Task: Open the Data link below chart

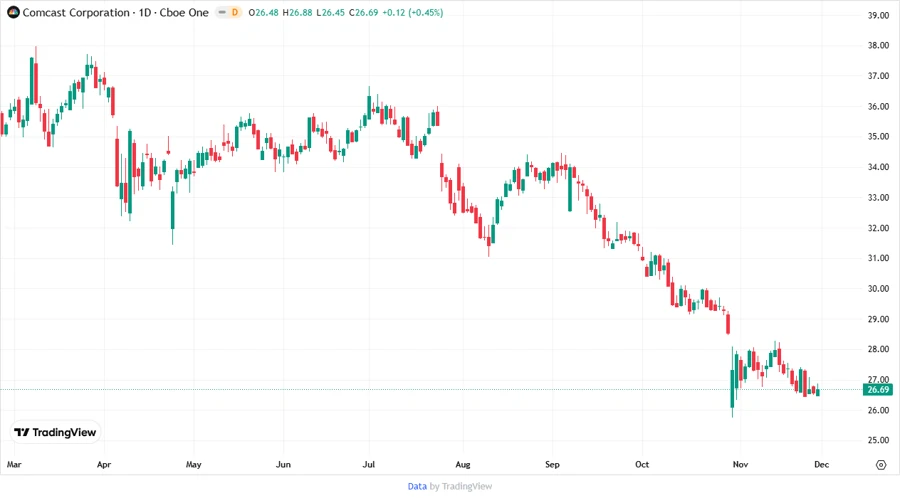Action: click(x=417, y=487)
